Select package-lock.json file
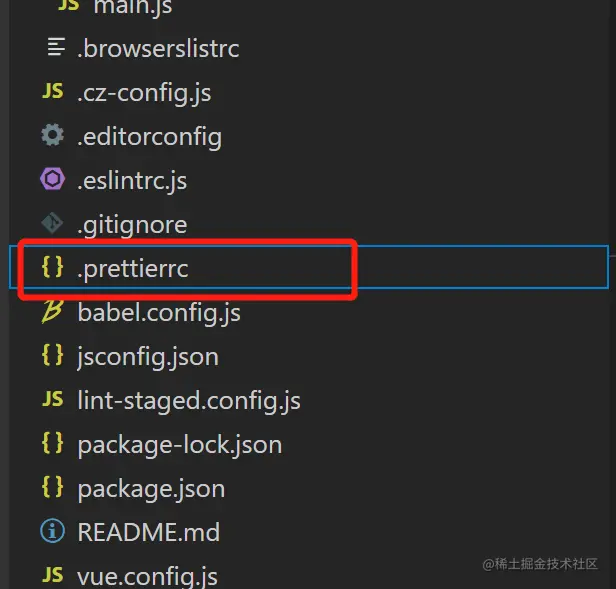Viewport: 616px width, 589px height. pyautogui.click(x=179, y=445)
